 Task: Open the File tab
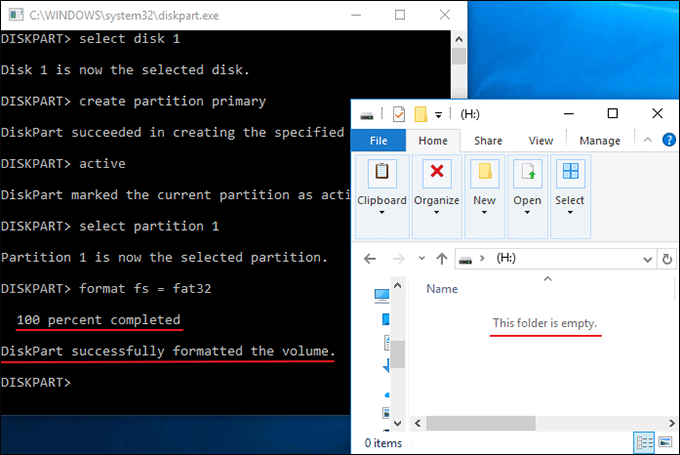pyautogui.click(x=378, y=141)
